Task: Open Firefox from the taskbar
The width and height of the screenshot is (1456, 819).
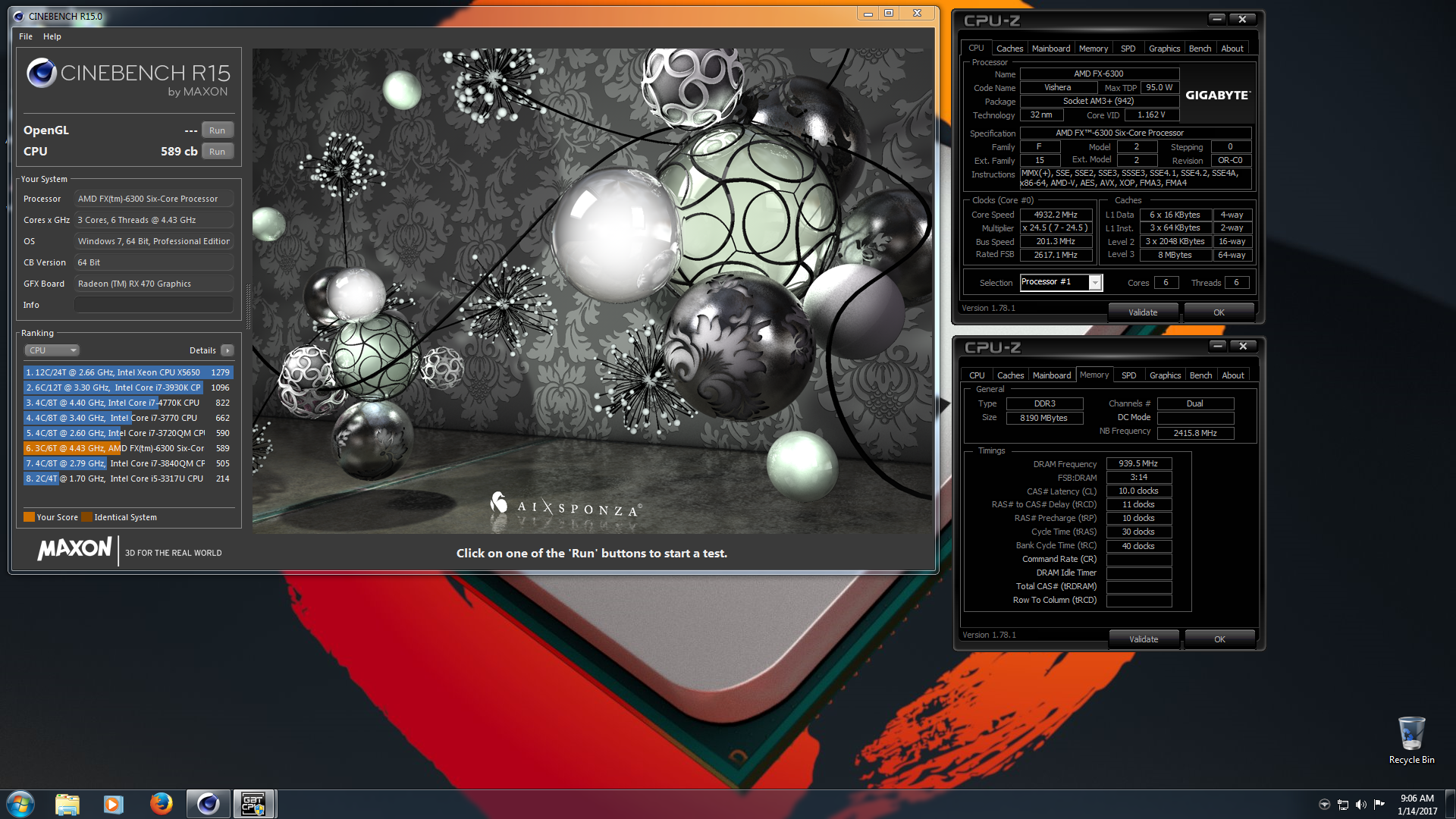Action: point(161,803)
